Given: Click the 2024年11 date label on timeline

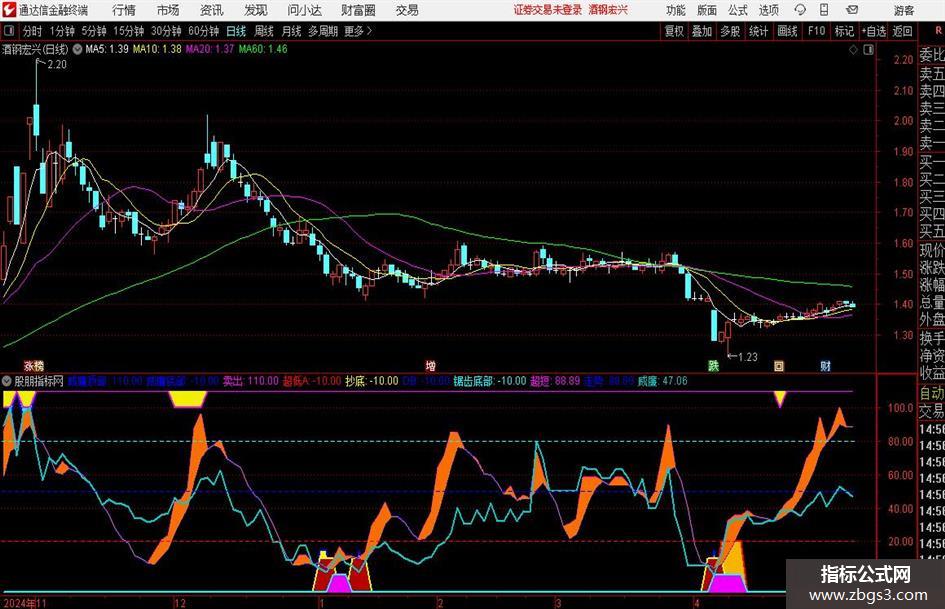Looking at the screenshot, I should point(25,602).
